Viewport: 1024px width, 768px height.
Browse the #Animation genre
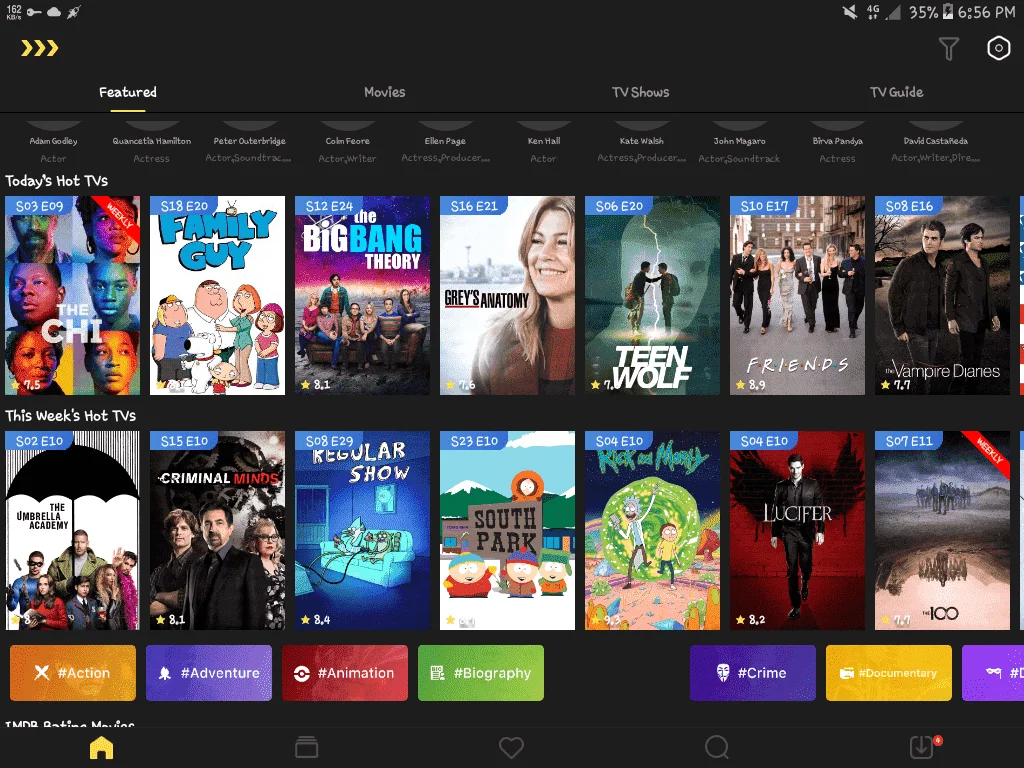pyautogui.click(x=345, y=673)
